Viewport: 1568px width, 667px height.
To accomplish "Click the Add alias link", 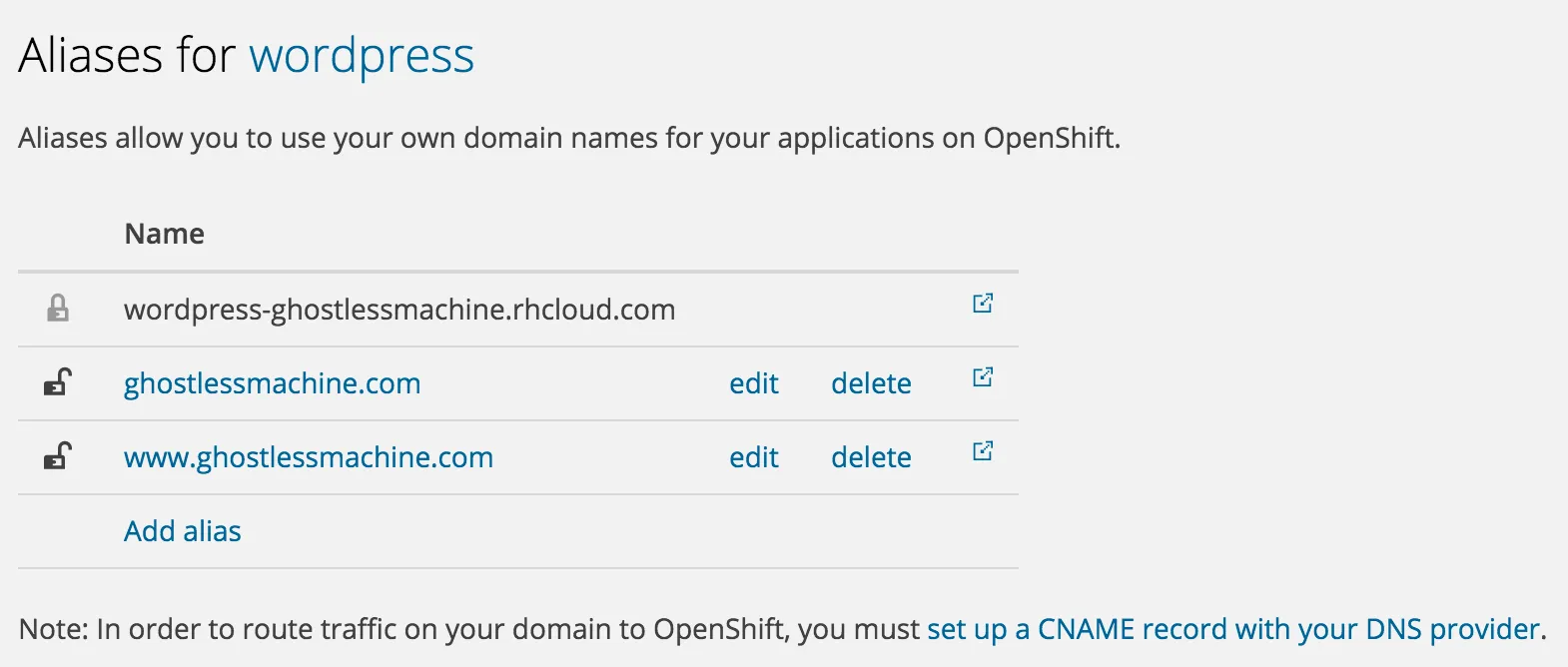I will pos(183,531).
